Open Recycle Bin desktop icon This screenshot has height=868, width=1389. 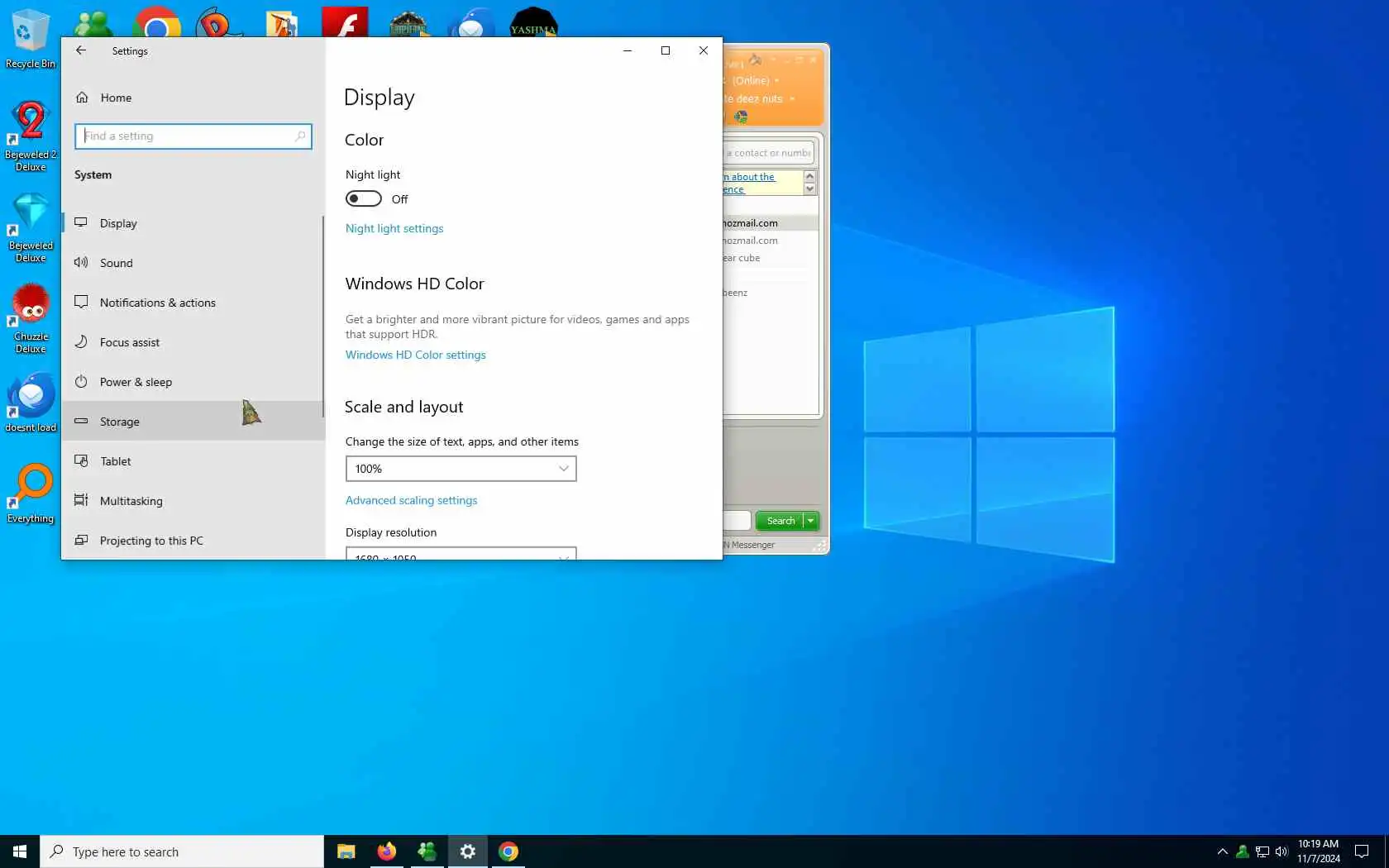click(31, 40)
